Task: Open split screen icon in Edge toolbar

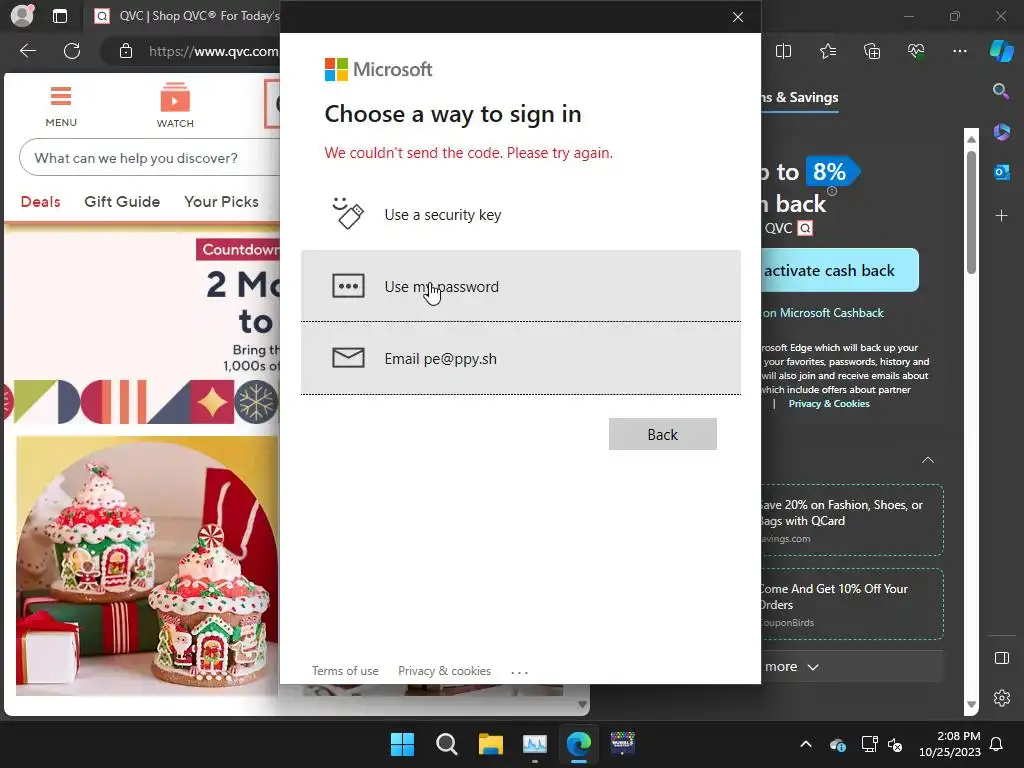Action: tap(784, 51)
